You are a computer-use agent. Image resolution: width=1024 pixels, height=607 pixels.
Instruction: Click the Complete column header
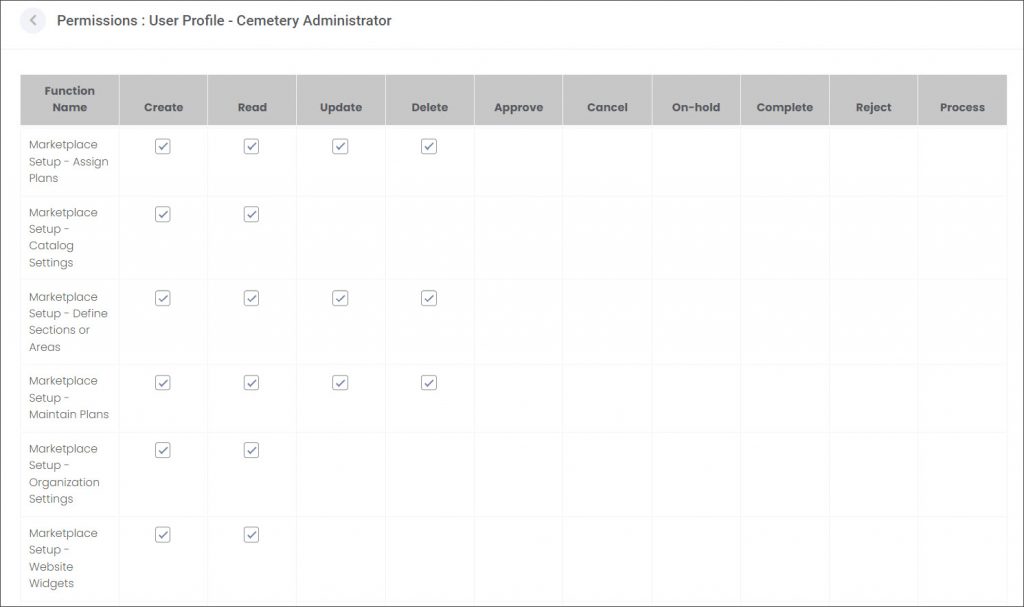point(785,99)
